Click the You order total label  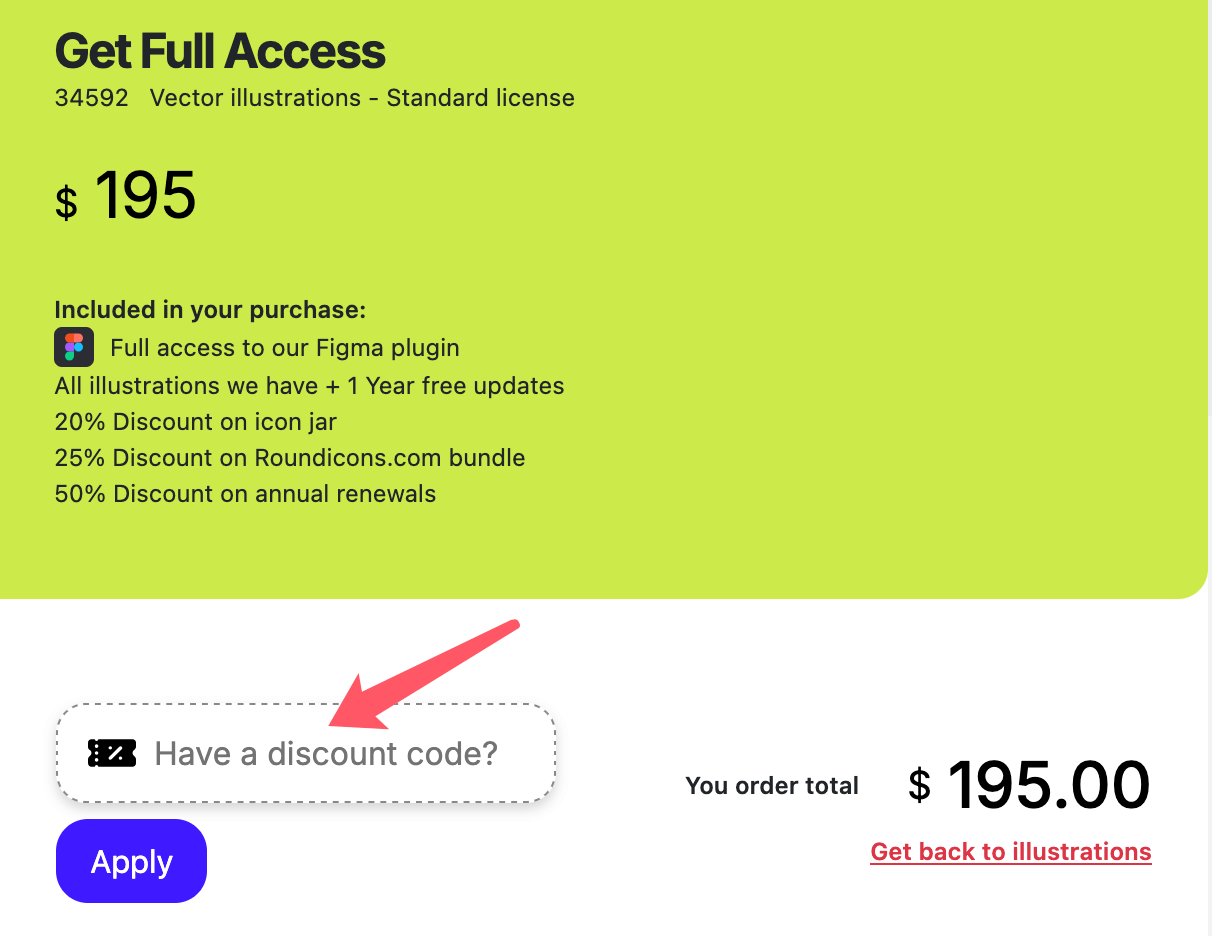click(x=772, y=786)
